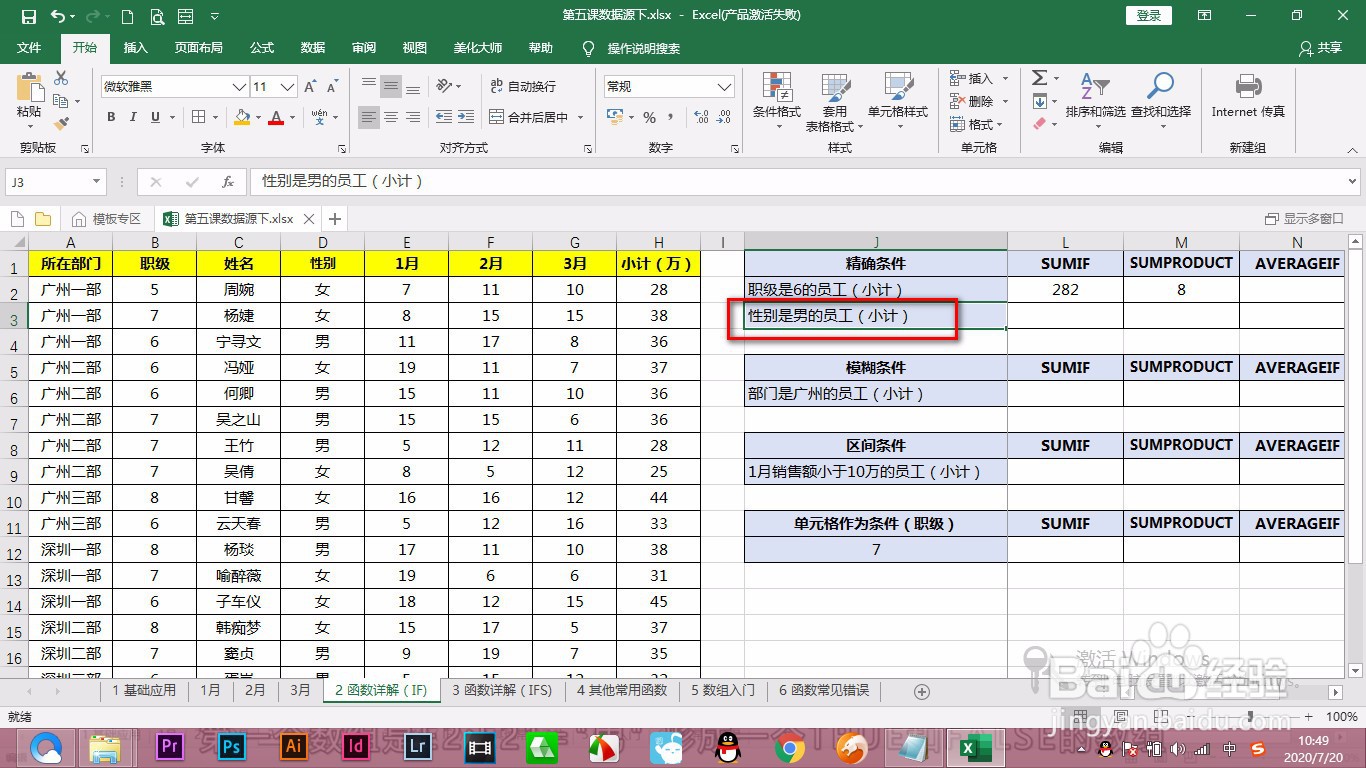Click the AutoSum Sigma icon
Image resolution: width=1366 pixels, height=768 pixels.
pyautogui.click(x=1040, y=77)
